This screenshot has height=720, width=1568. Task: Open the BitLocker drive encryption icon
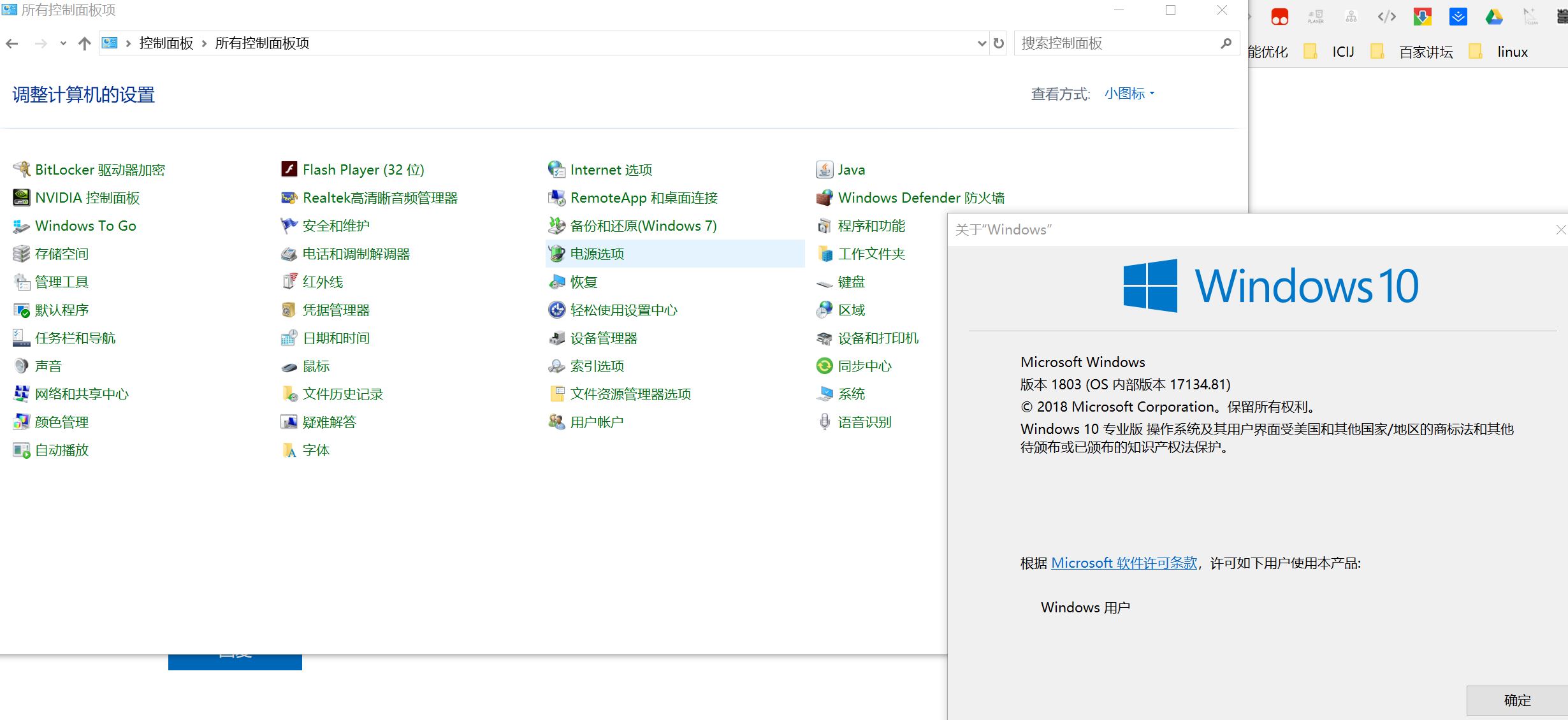[x=22, y=169]
